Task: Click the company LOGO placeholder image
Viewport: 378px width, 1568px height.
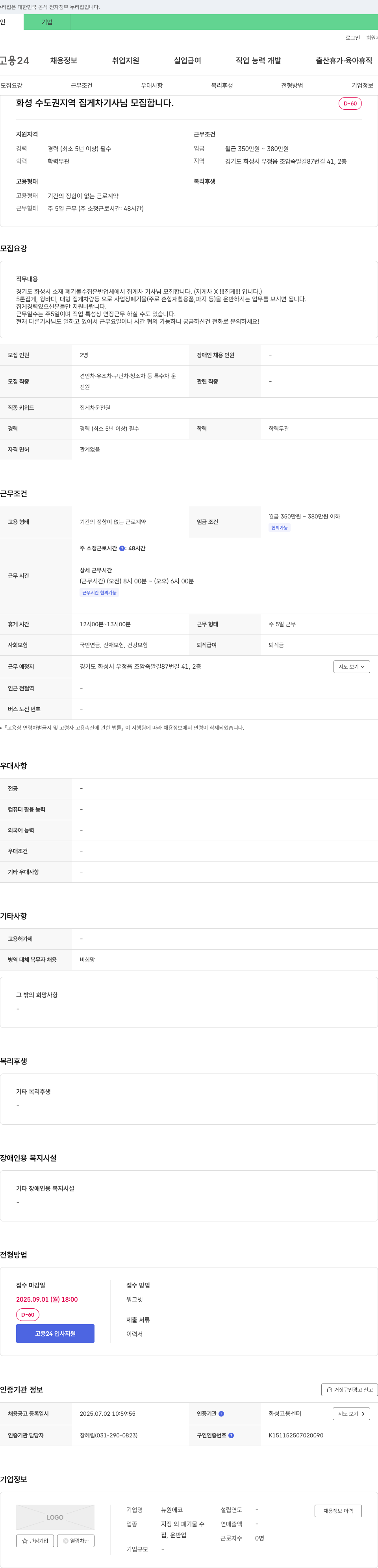Action: (56, 1517)
